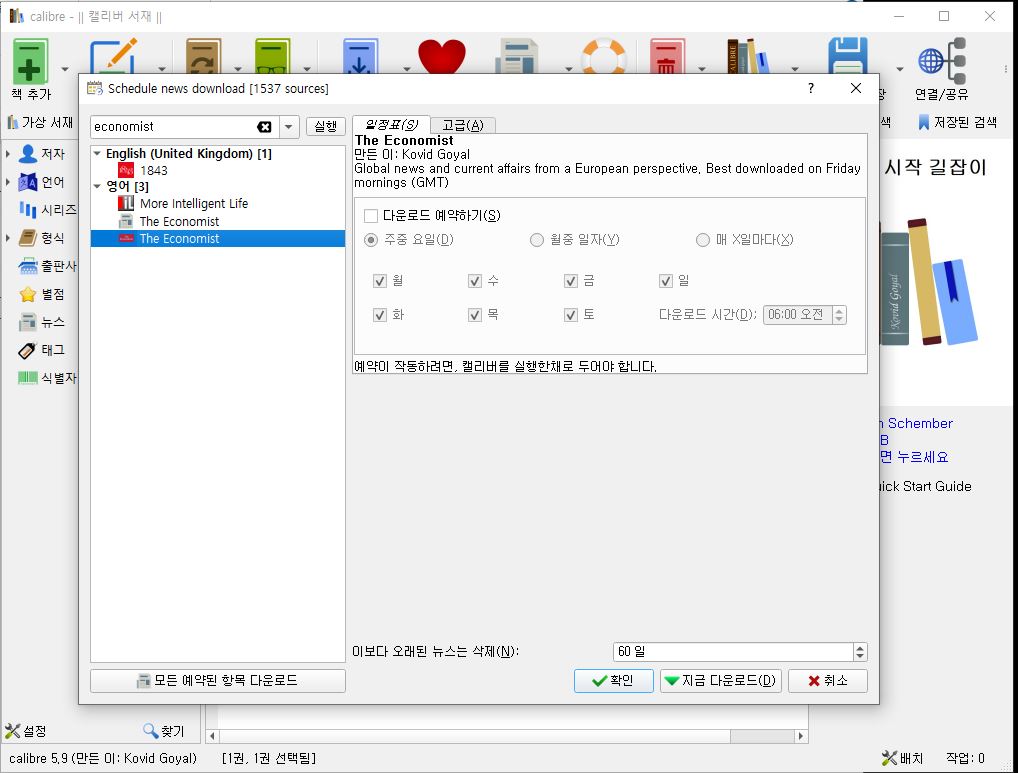
Task: Click the Fetch news newspaper icon
Action: coord(517,56)
